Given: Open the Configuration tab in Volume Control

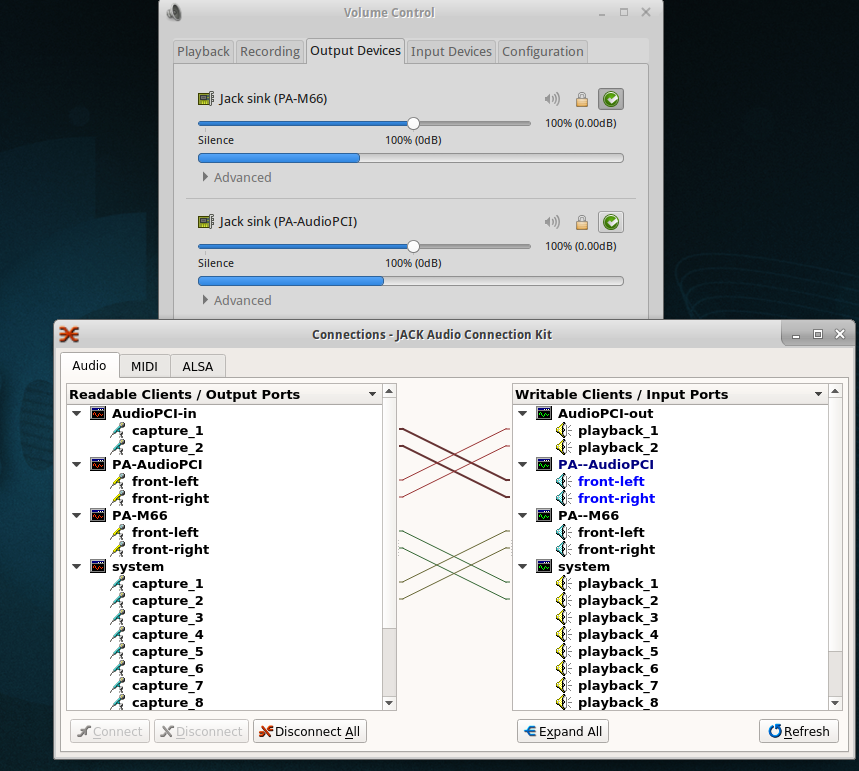Looking at the screenshot, I should coord(543,52).
